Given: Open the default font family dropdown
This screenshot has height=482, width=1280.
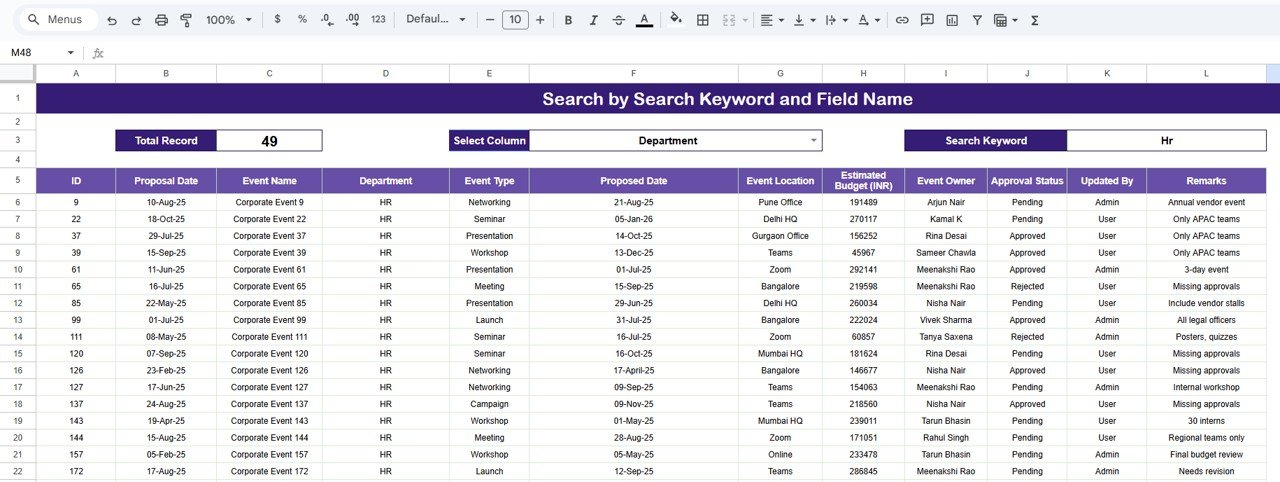Looking at the screenshot, I should (x=436, y=20).
